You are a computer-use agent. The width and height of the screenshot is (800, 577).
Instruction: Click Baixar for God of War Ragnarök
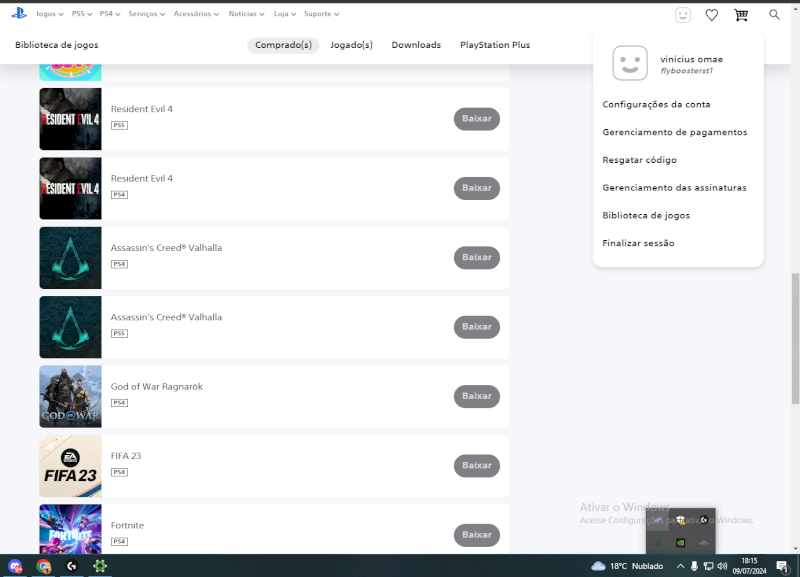(x=477, y=396)
